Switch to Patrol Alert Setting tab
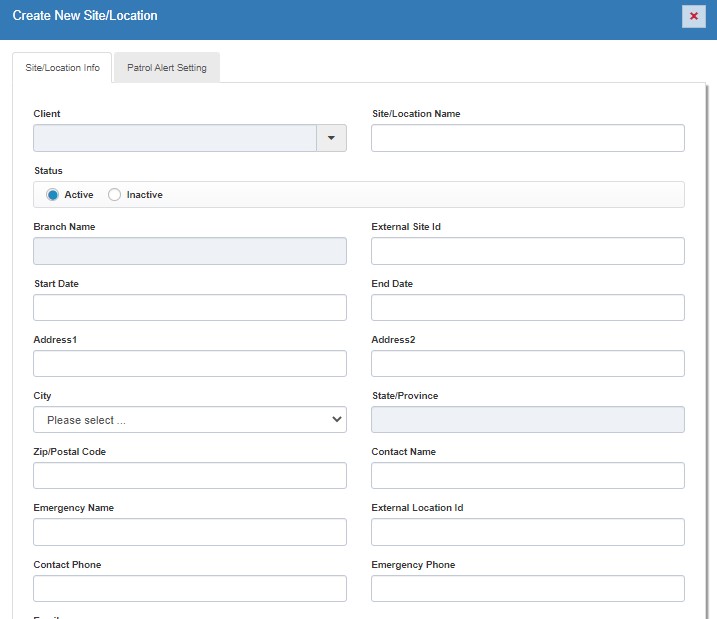Screen dimensions: 717x619 tap(166, 68)
